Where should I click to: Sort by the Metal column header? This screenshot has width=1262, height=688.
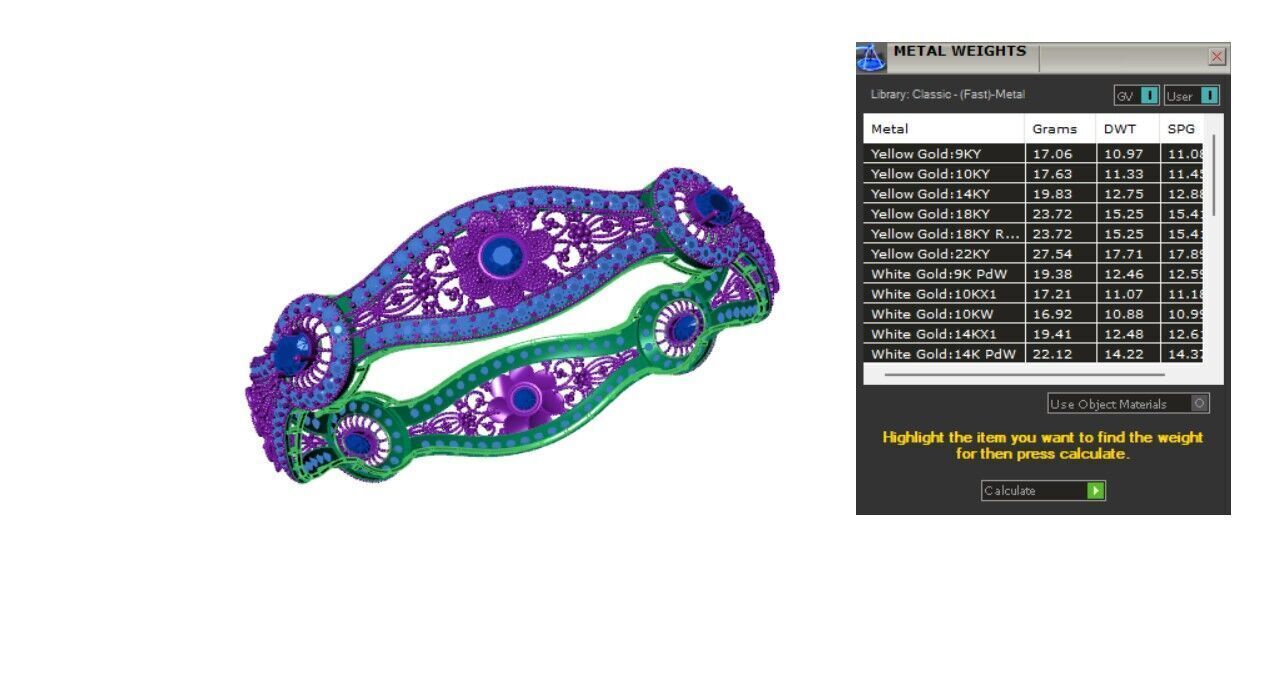944,129
